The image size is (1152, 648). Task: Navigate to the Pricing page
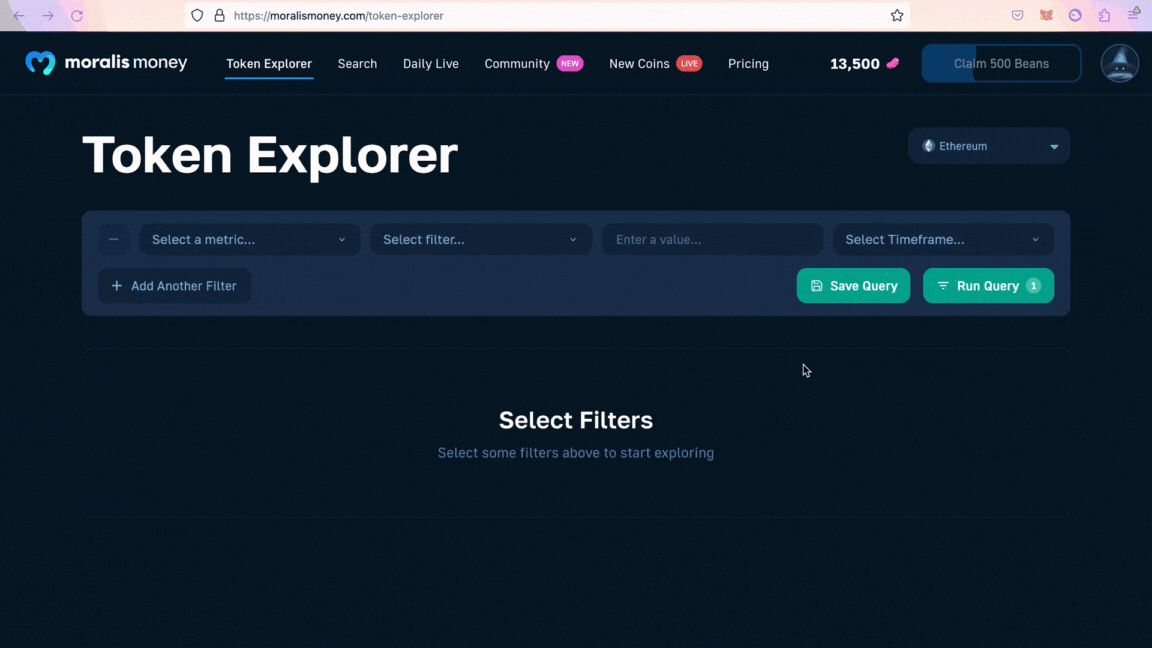click(x=749, y=64)
